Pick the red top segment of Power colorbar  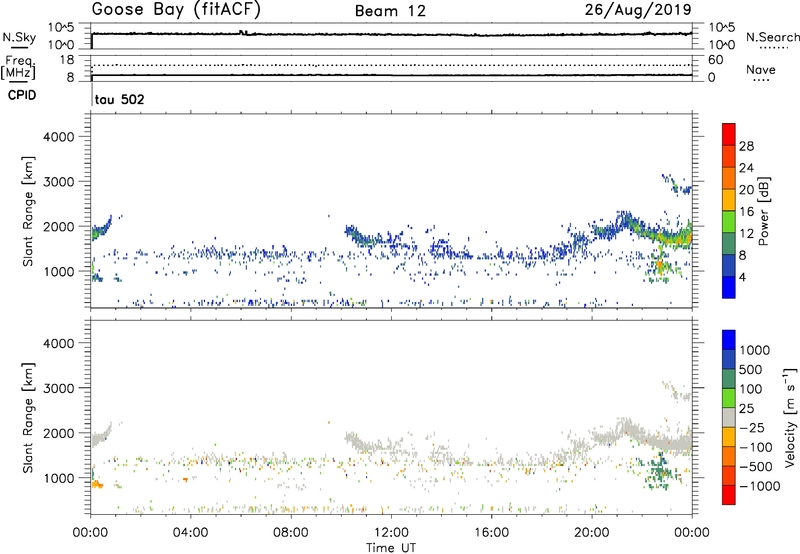click(729, 134)
